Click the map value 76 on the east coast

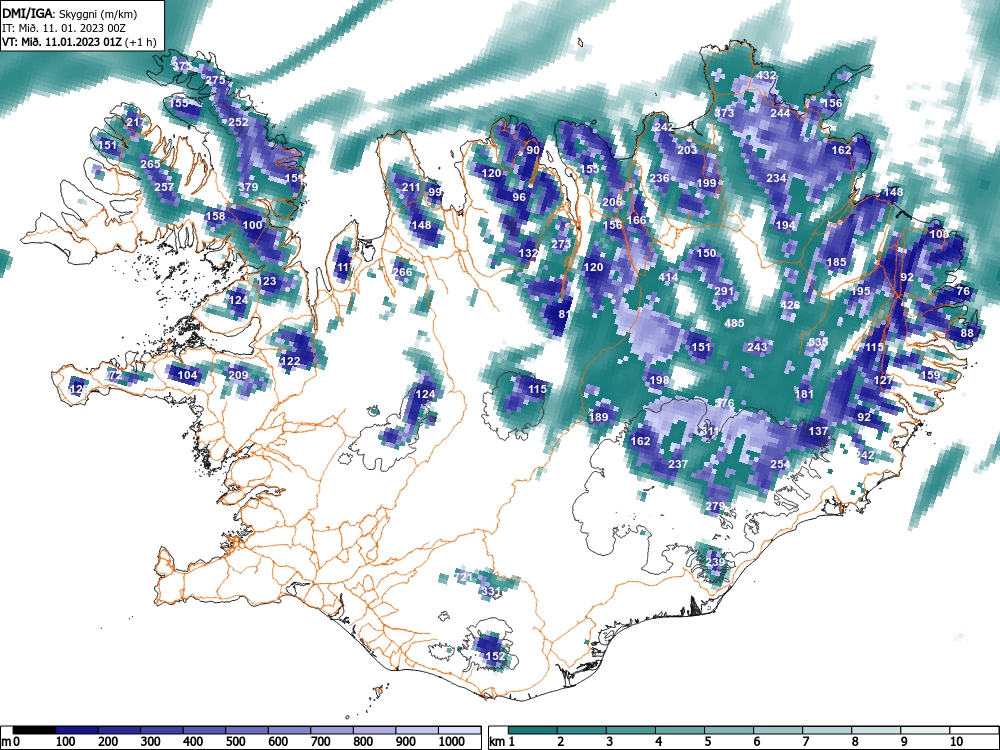click(x=963, y=291)
